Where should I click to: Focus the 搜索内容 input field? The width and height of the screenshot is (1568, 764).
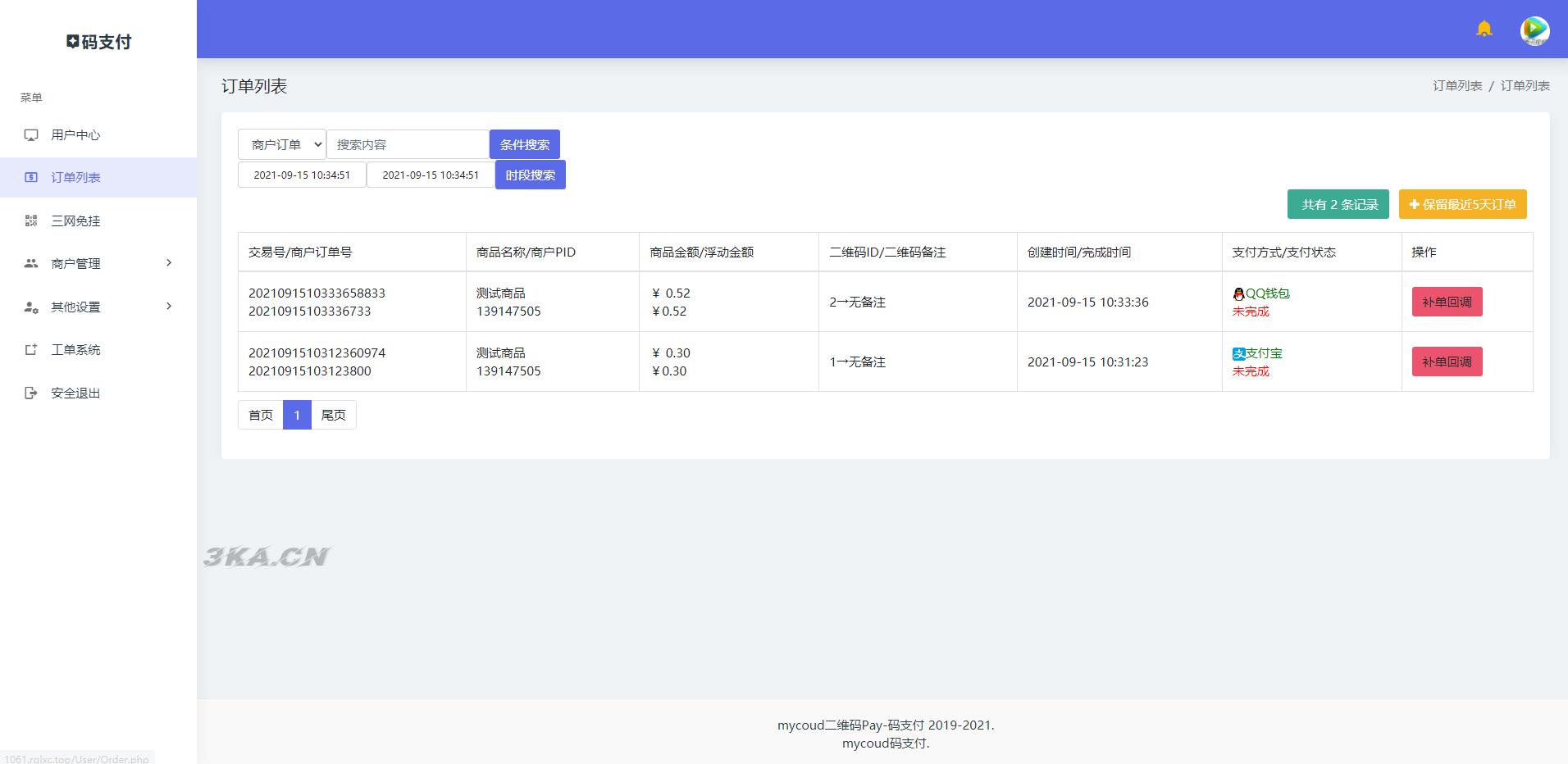click(408, 144)
